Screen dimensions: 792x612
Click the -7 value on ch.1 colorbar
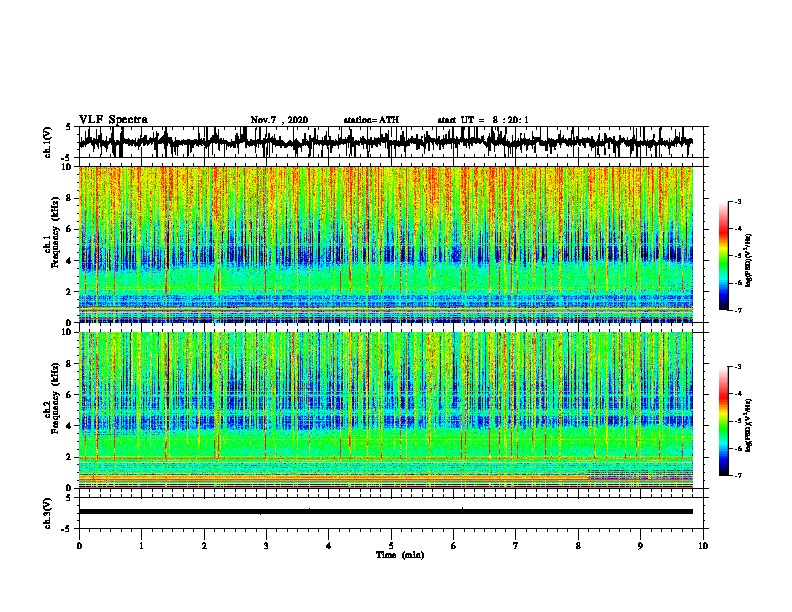click(737, 310)
